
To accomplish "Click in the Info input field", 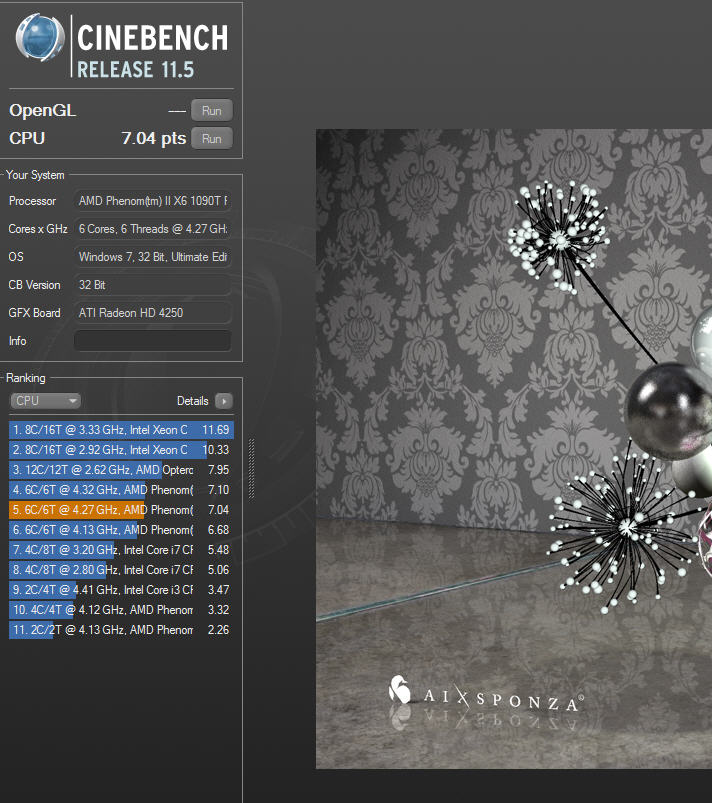I will pyautogui.click(x=153, y=341).
